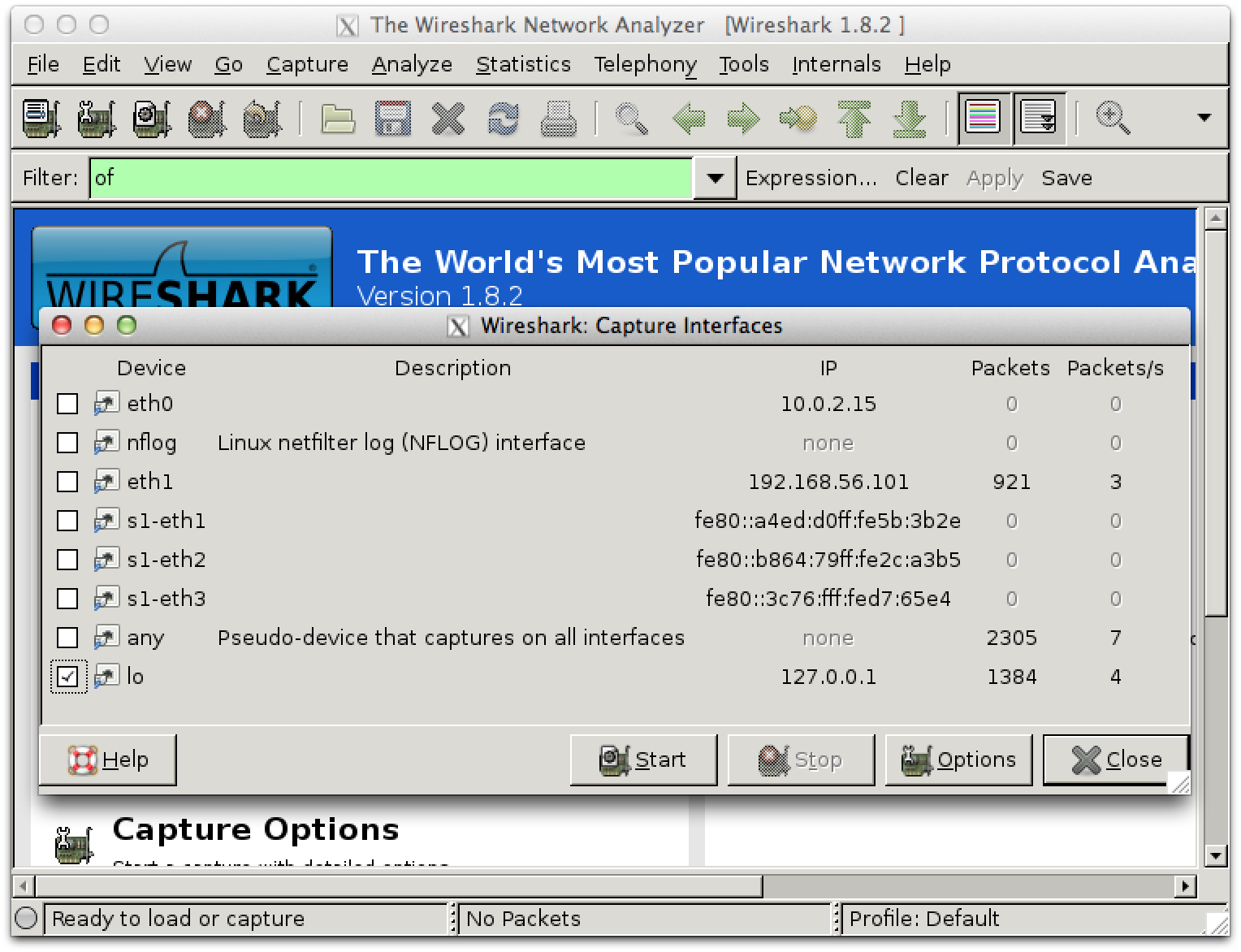Reload the capture file toolbar icon
Viewport: 1241px width, 952px height.
503,119
